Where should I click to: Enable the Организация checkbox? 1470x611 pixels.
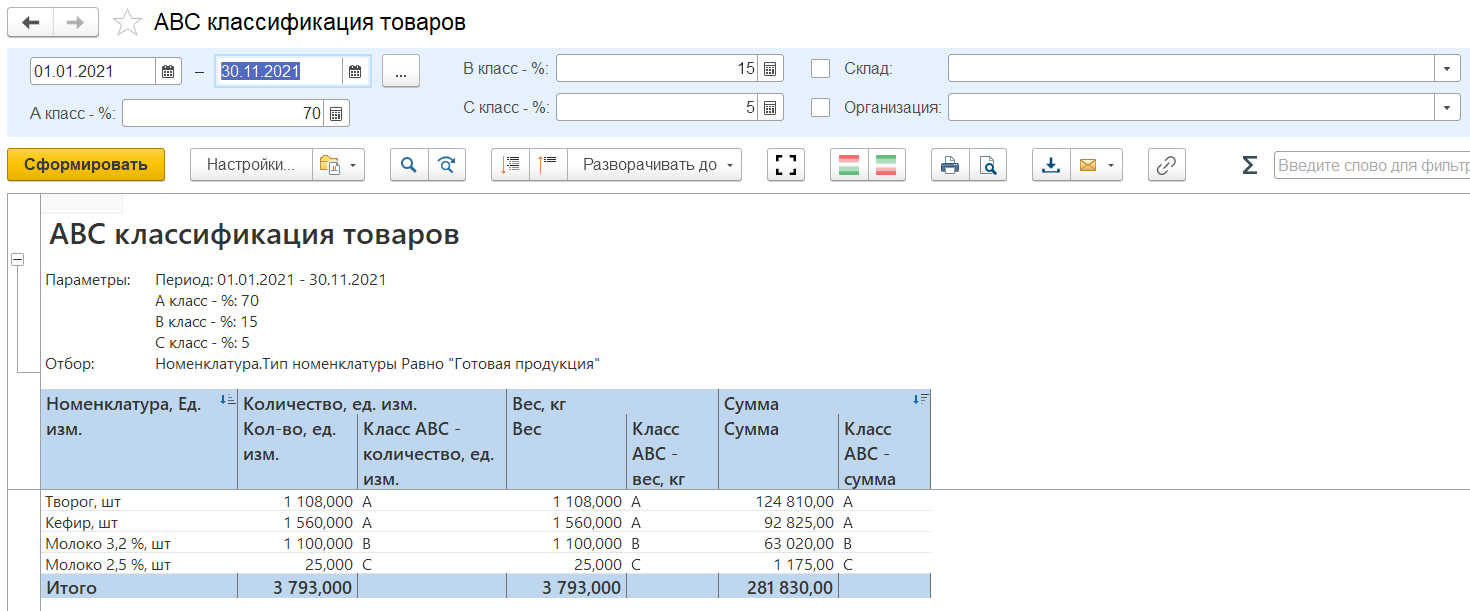pos(821,107)
